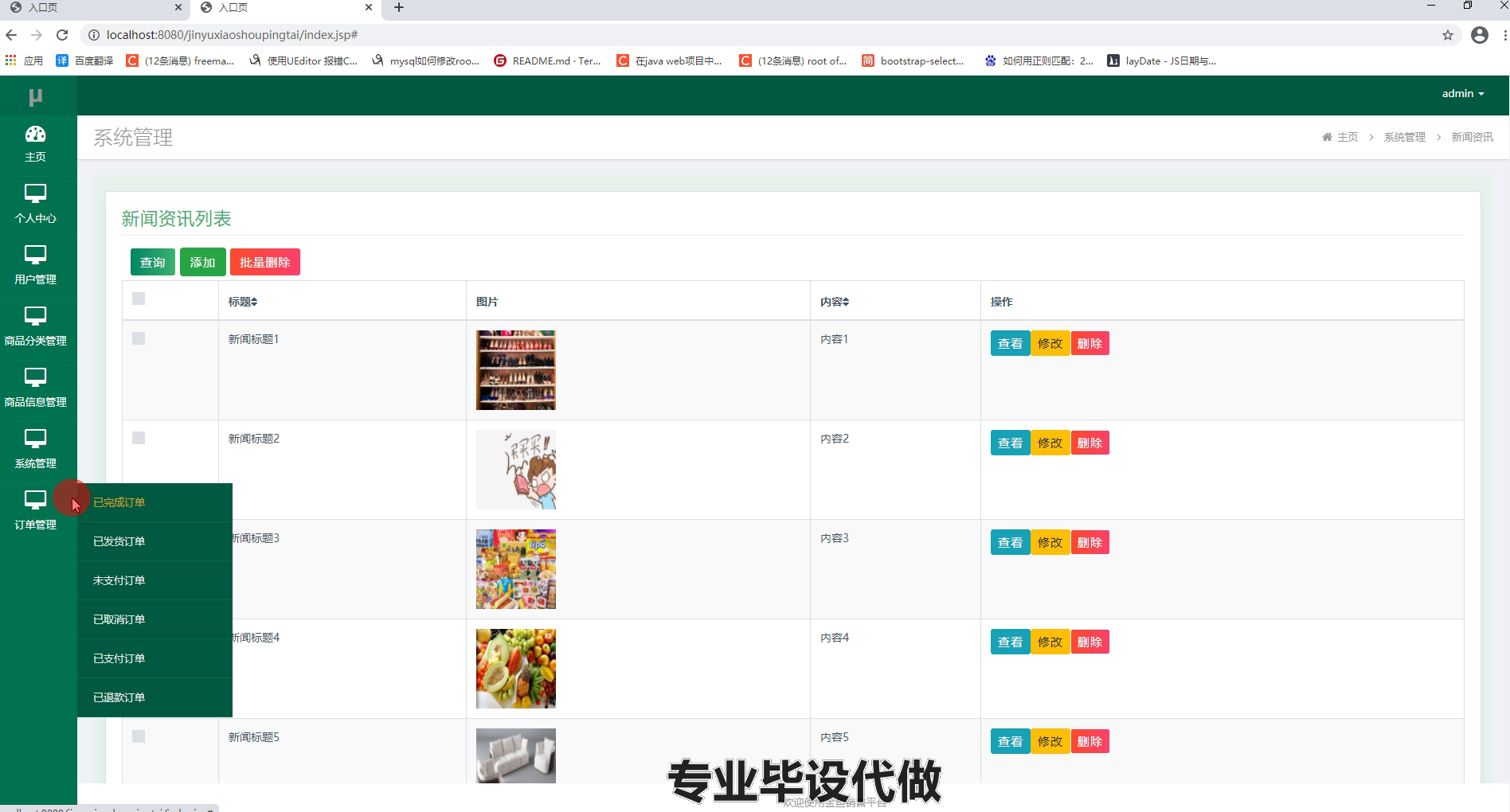Viewport: 1510px width, 812px height.
Task: Check the row checkbox for 新闻标题2
Action: (139, 438)
